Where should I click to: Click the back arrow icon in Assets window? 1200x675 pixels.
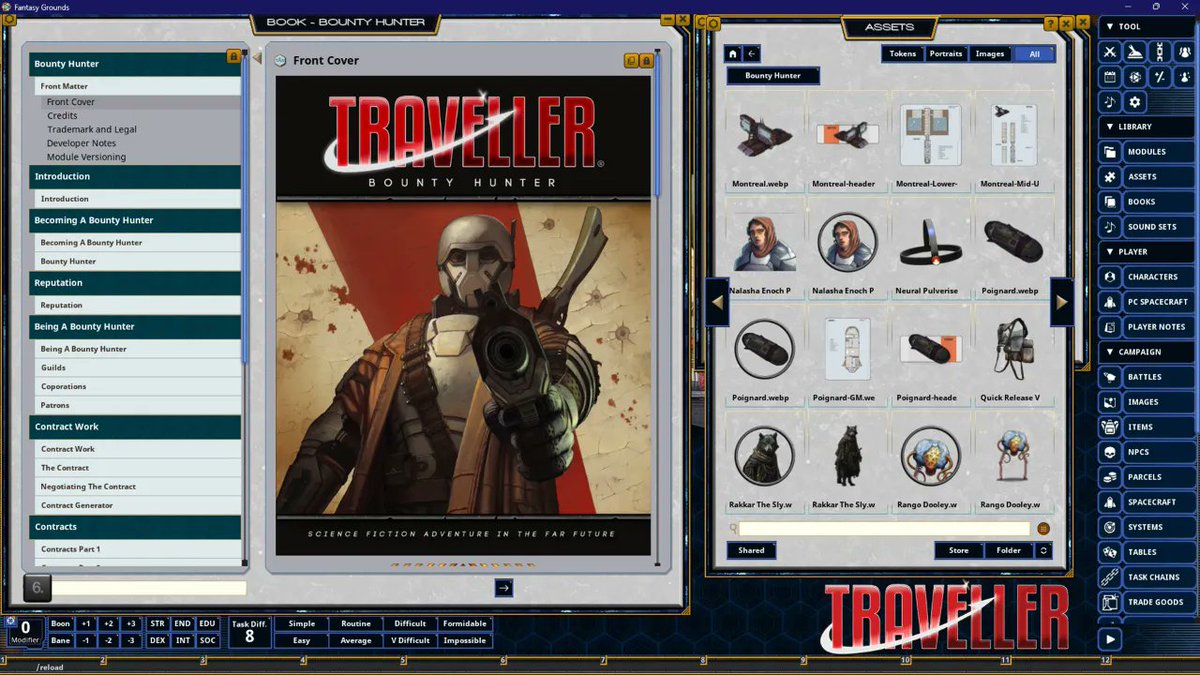click(x=752, y=54)
